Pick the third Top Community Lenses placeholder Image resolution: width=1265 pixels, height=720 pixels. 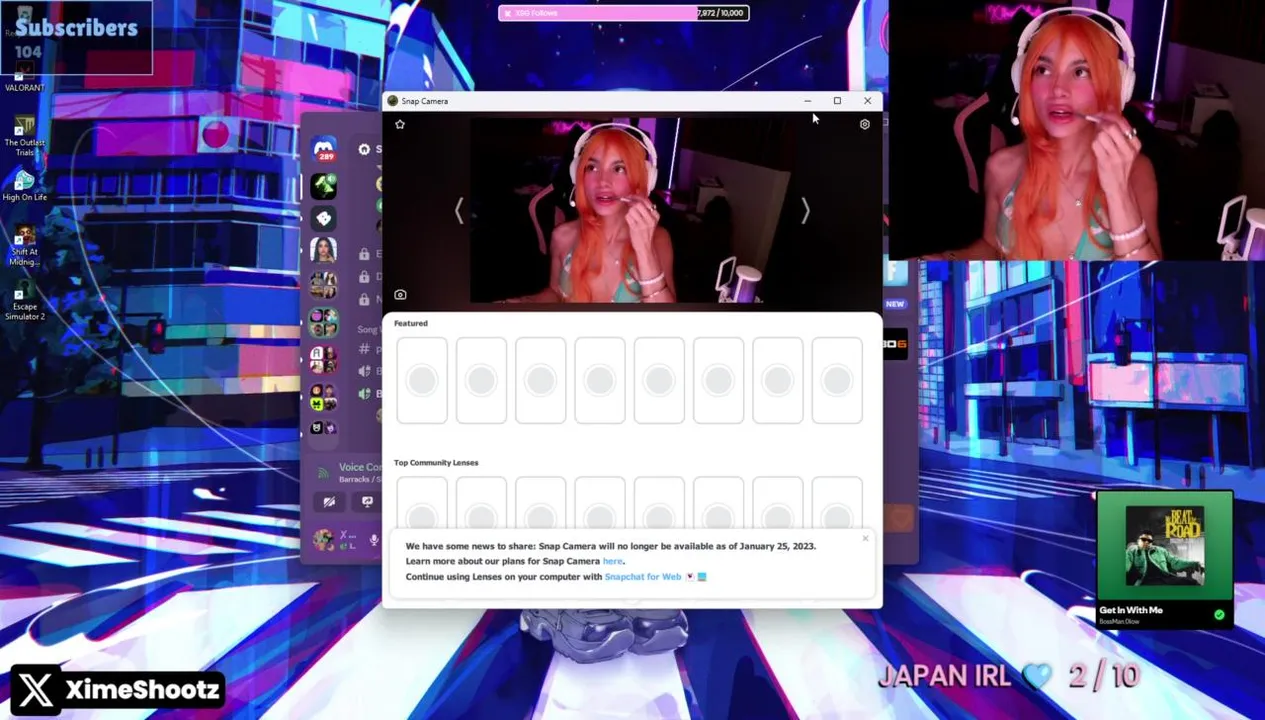(x=540, y=504)
